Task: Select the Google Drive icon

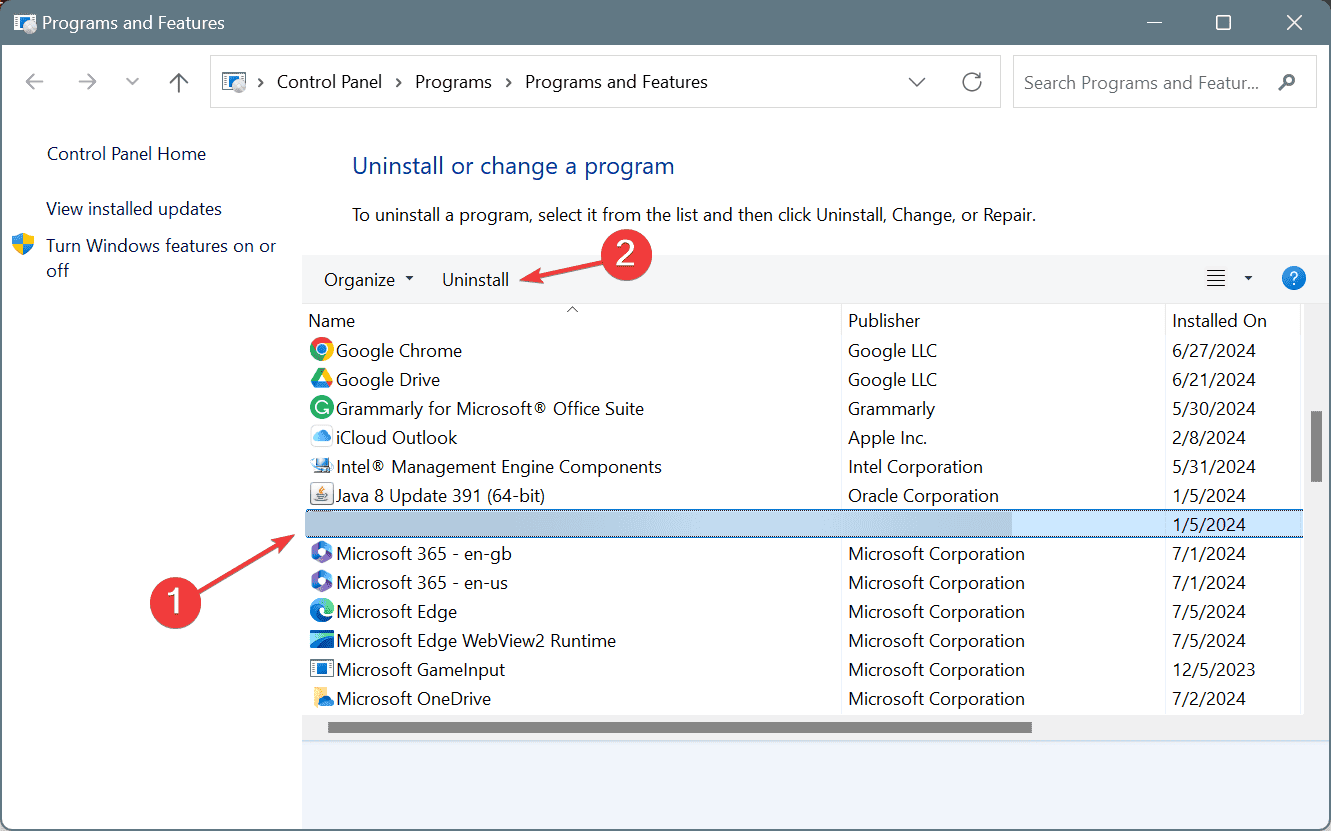Action: pyautogui.click(x=321, y=379)
